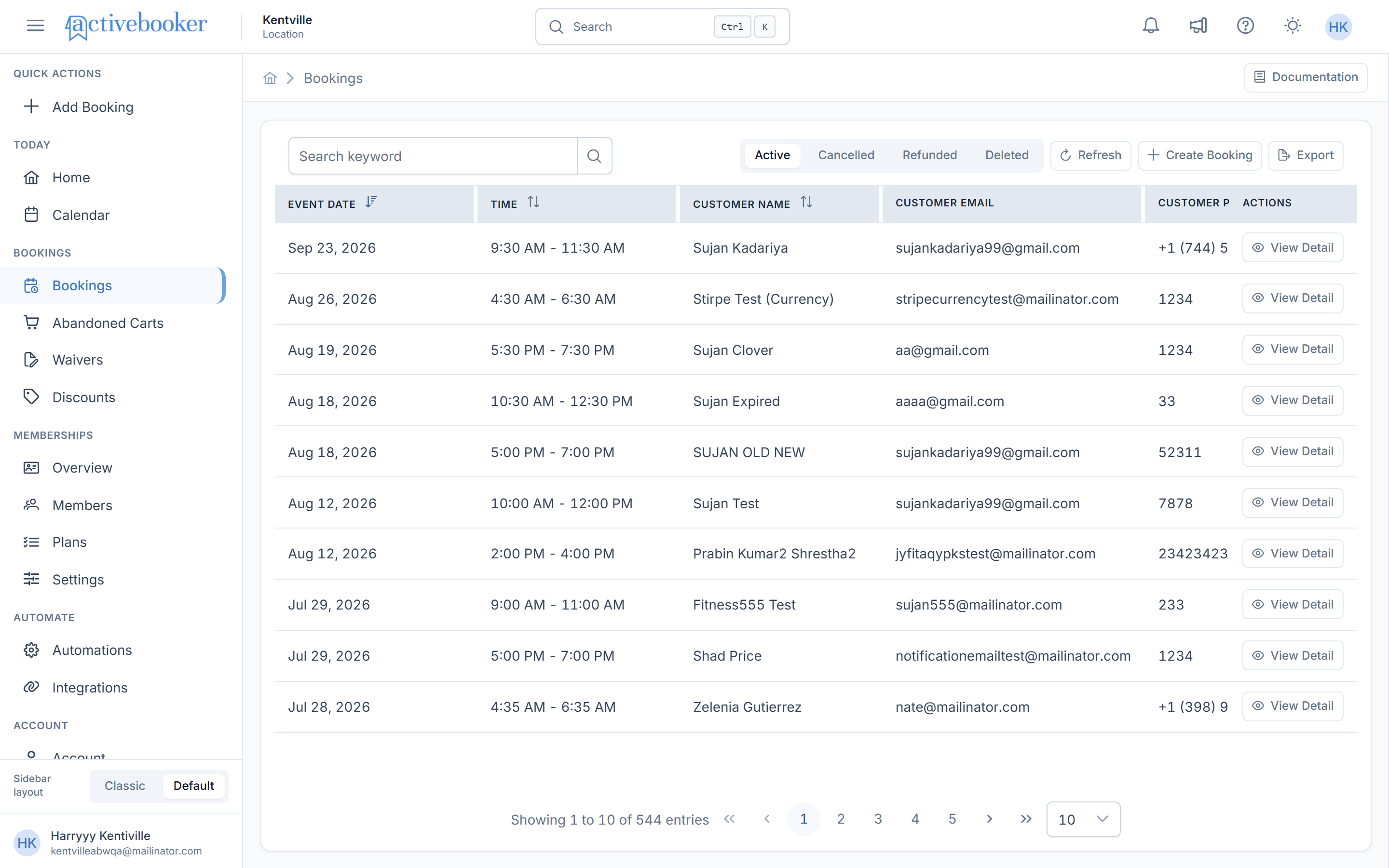Click the home breadcrumb icon
Screen dimensions: 1389x868
(x=270, y=78)
